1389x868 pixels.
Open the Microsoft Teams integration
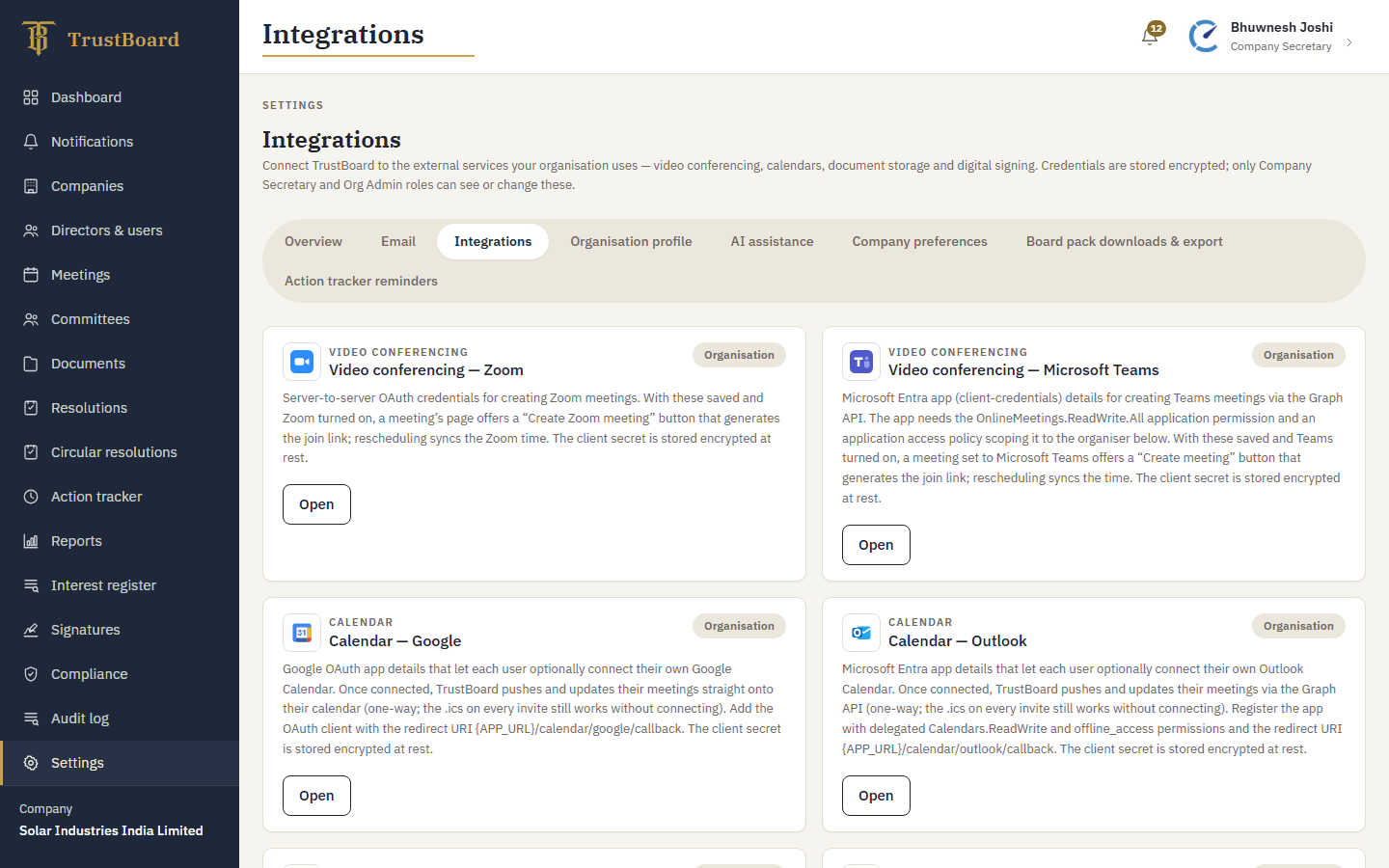876,545
